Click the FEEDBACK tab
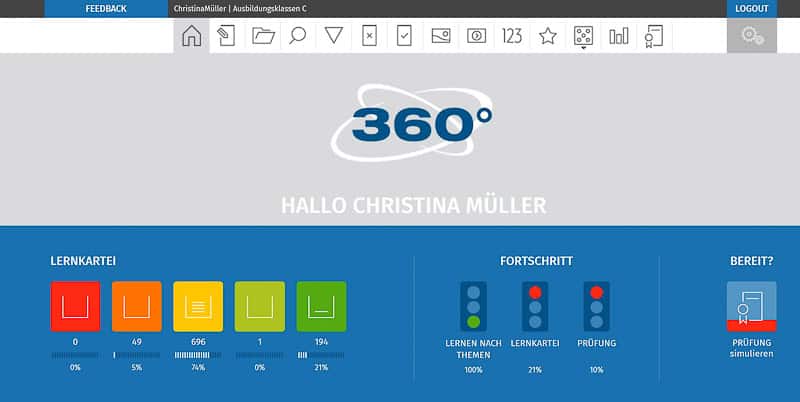 pyautogui.click(x=106, y=8)
